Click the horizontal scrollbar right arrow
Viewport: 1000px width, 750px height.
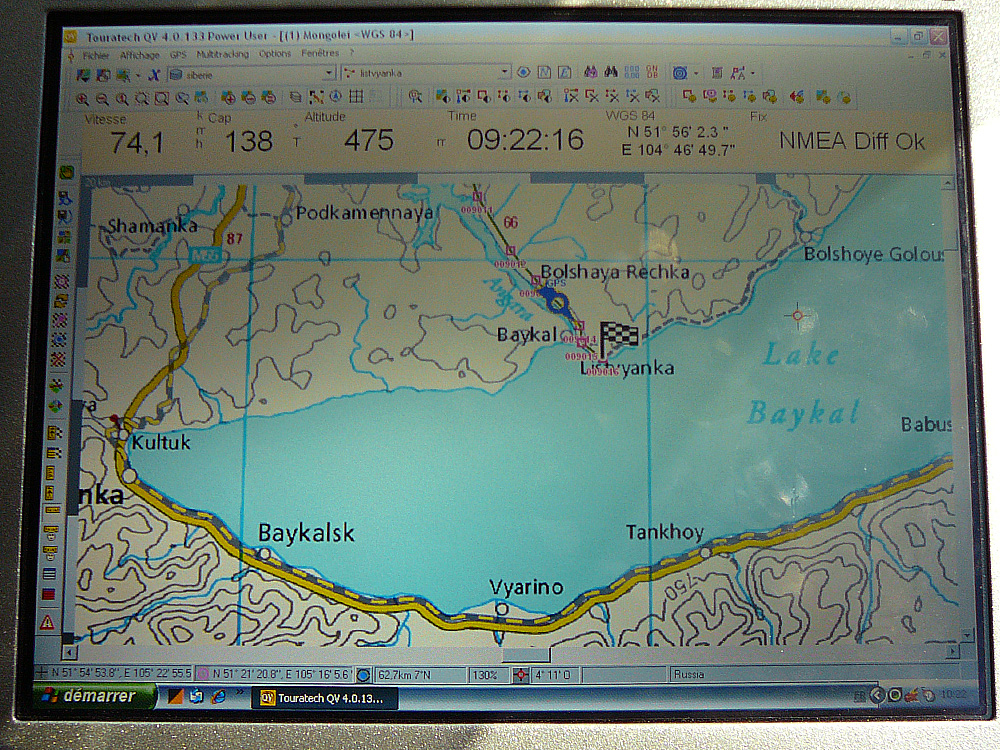coord(952,651)
